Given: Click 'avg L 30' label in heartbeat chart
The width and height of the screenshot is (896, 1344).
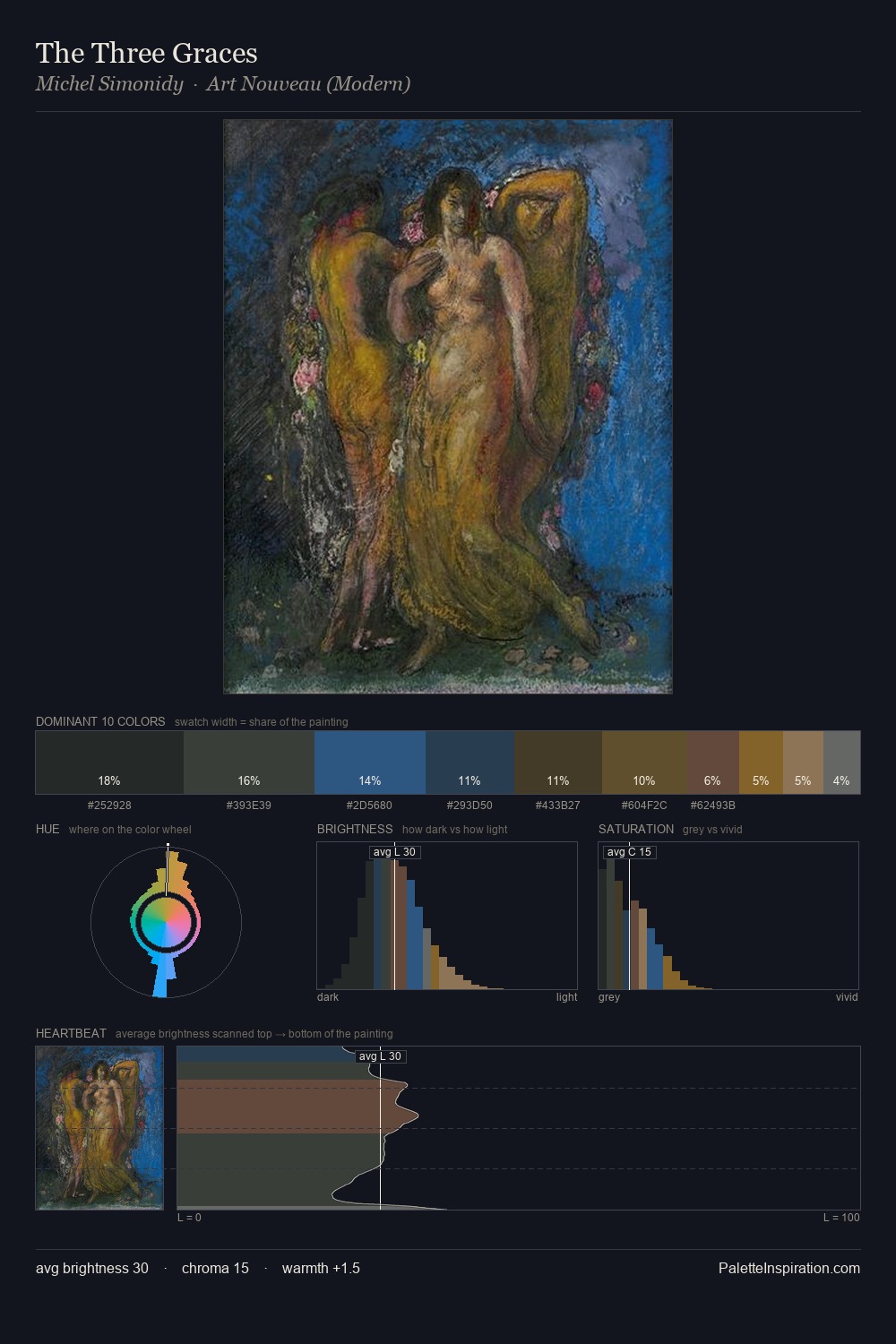Looking at the screenshot, I should pos(381,1056).
